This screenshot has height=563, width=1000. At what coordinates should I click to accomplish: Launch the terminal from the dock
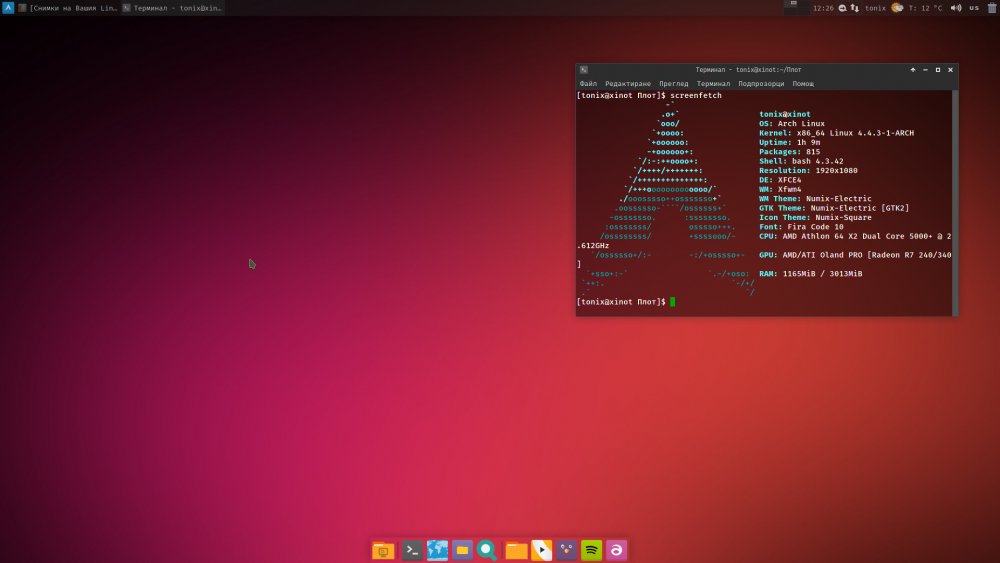pyautogui.click(x=412, y=550)
